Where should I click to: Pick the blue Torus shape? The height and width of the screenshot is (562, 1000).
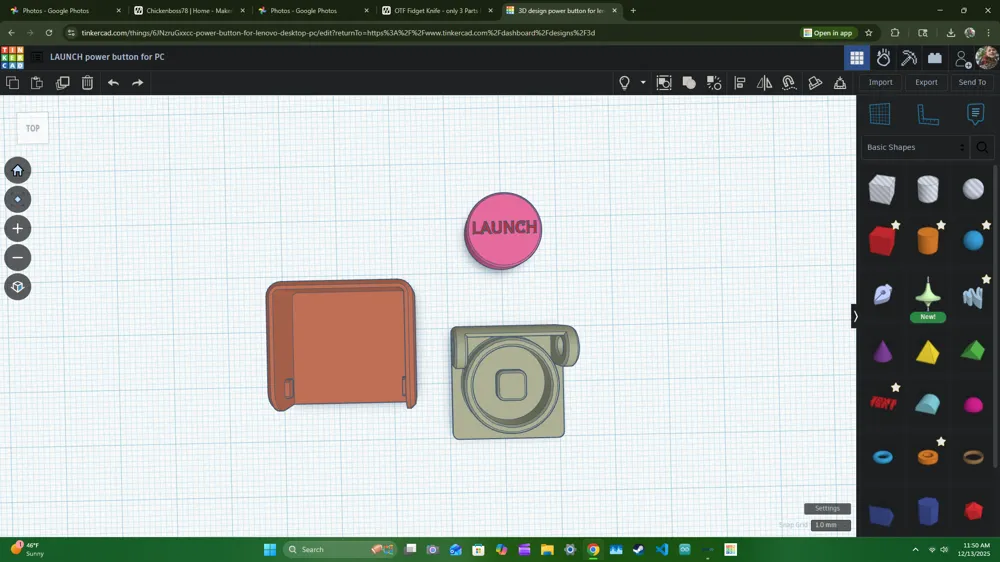point(883,457)
